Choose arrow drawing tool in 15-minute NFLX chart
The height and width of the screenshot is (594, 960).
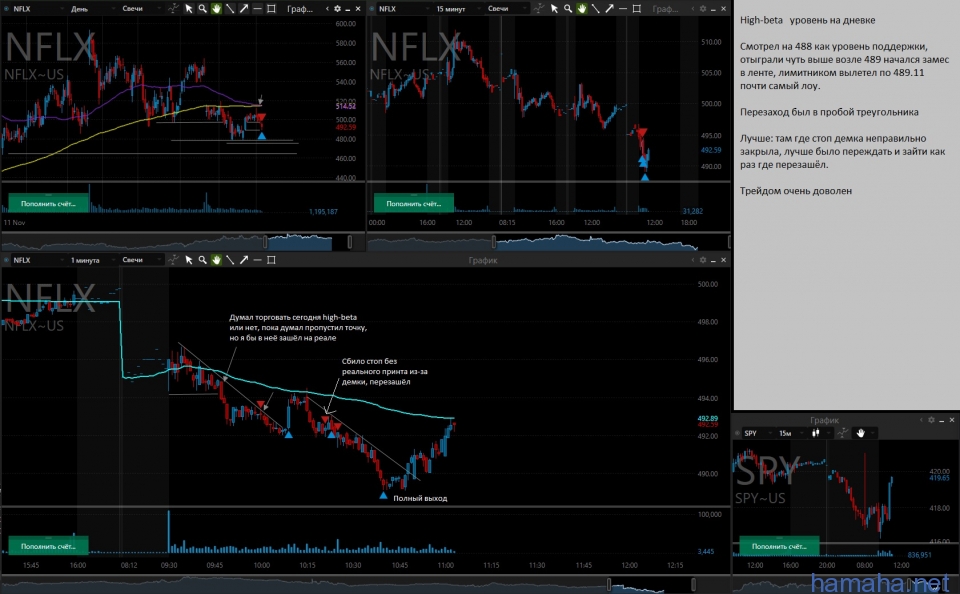[x=609, y=9]
